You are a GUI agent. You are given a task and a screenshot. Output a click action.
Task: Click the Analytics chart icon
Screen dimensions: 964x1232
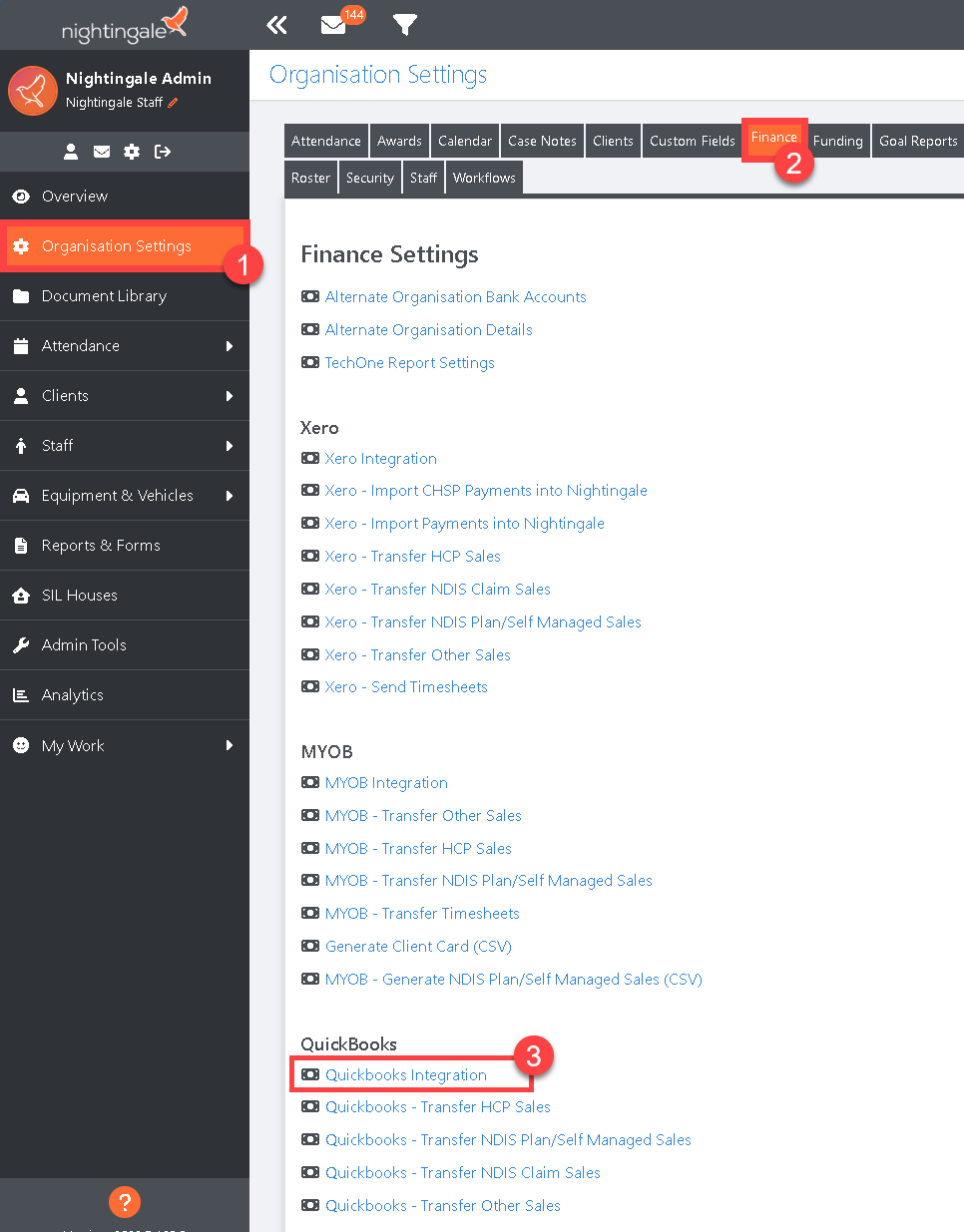[x=21, y=695]
